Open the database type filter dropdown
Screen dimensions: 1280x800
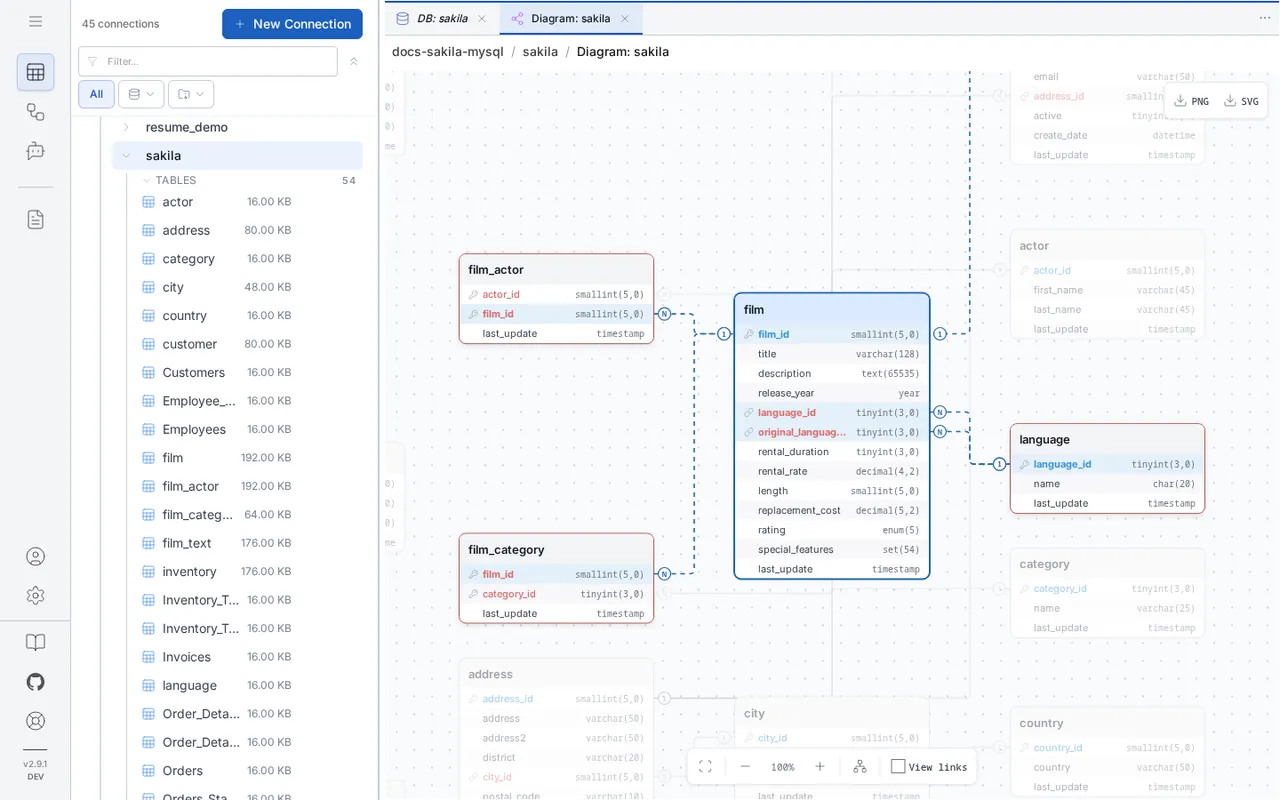tap(141, 94)
